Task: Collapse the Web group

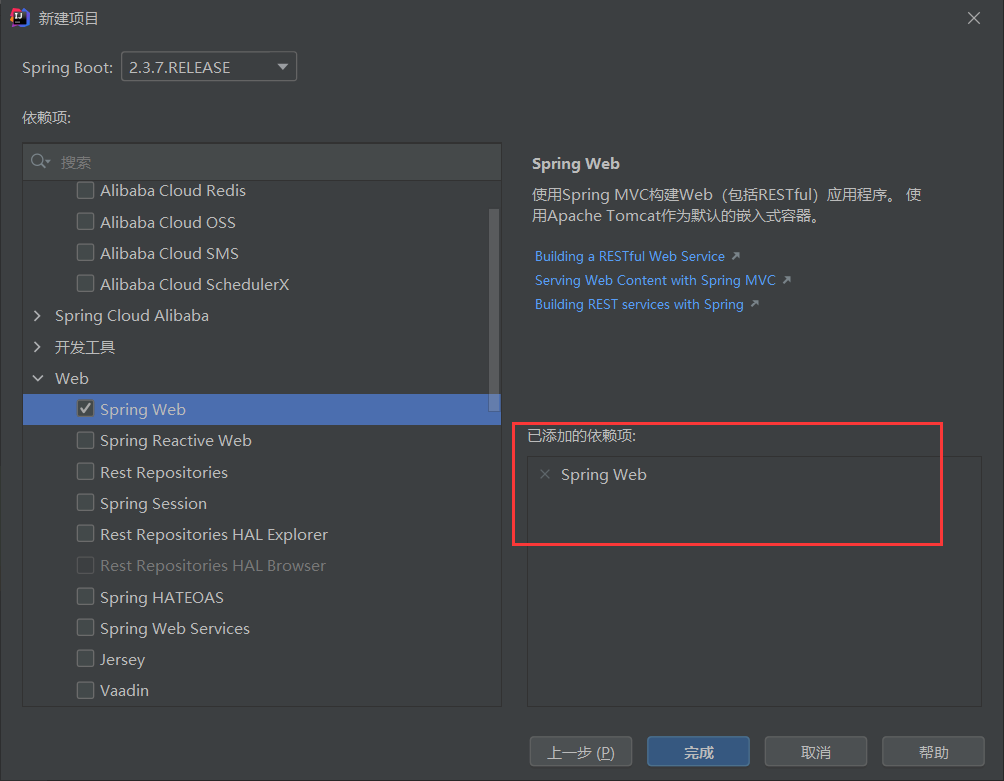Action: (x=38, y=378)
